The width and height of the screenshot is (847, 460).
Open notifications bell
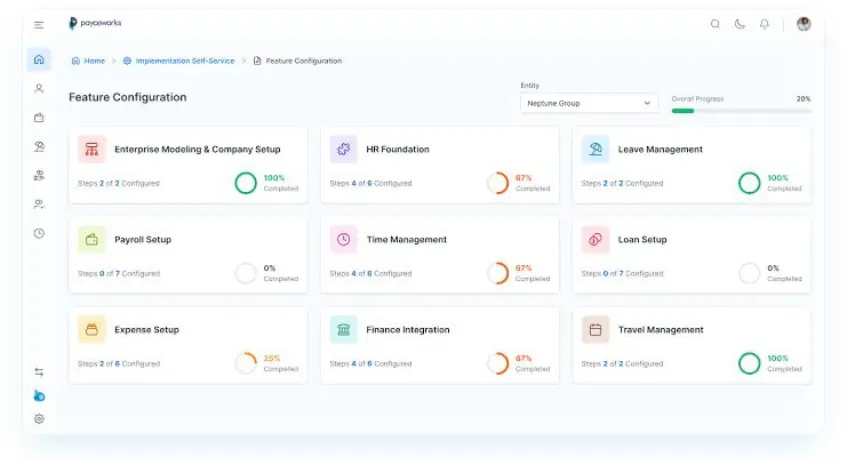[764, 24]
